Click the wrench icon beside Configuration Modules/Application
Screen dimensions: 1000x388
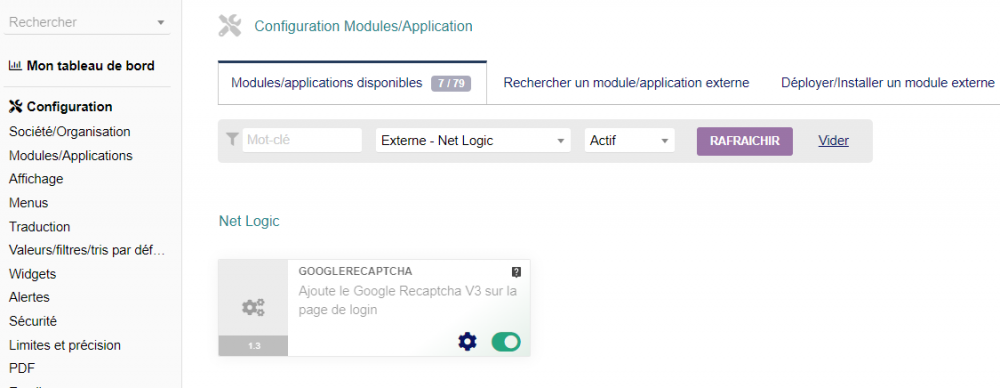tap(230, 26)
